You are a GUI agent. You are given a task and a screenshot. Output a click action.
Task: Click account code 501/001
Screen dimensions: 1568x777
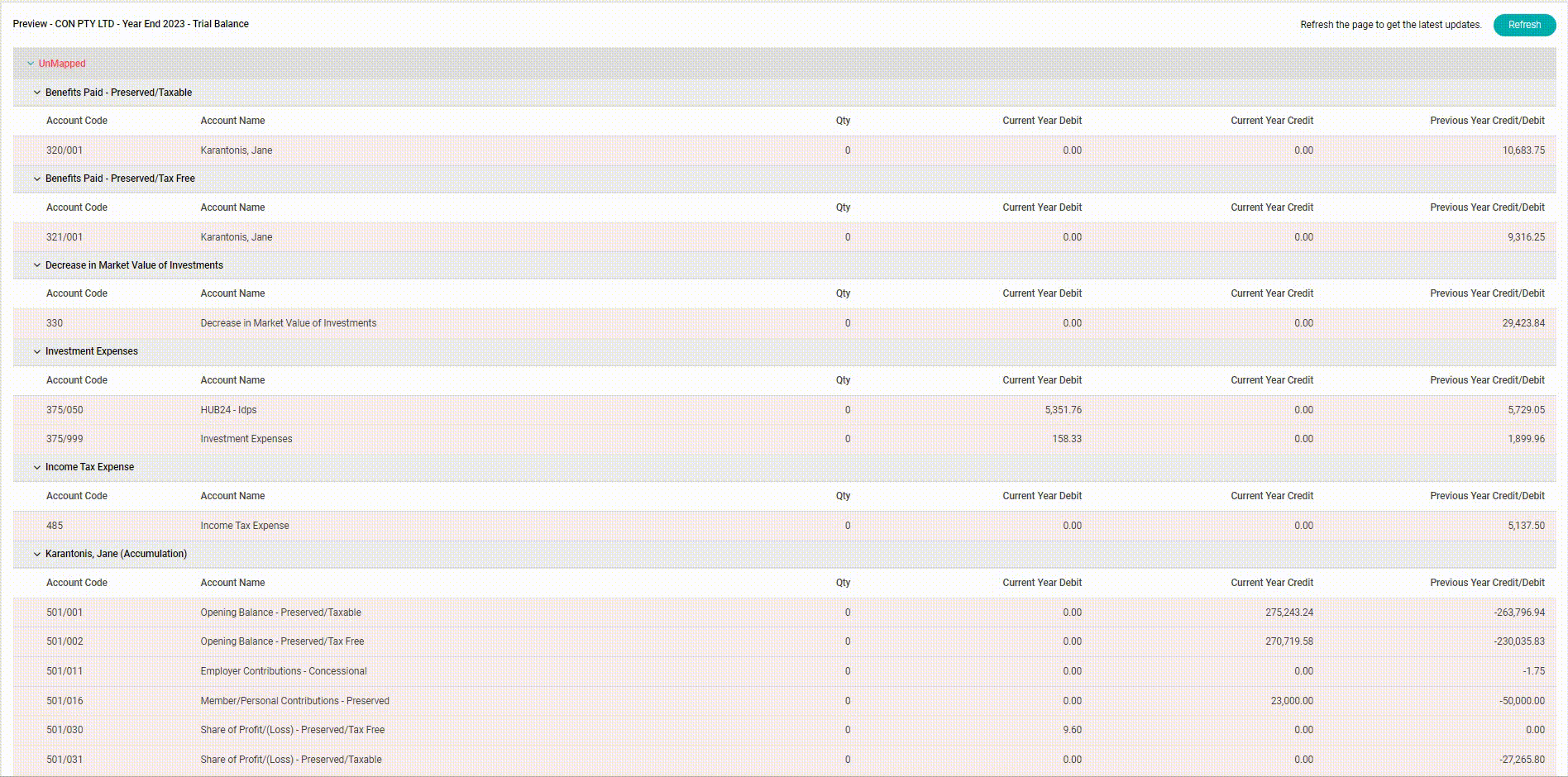point(65,613)
